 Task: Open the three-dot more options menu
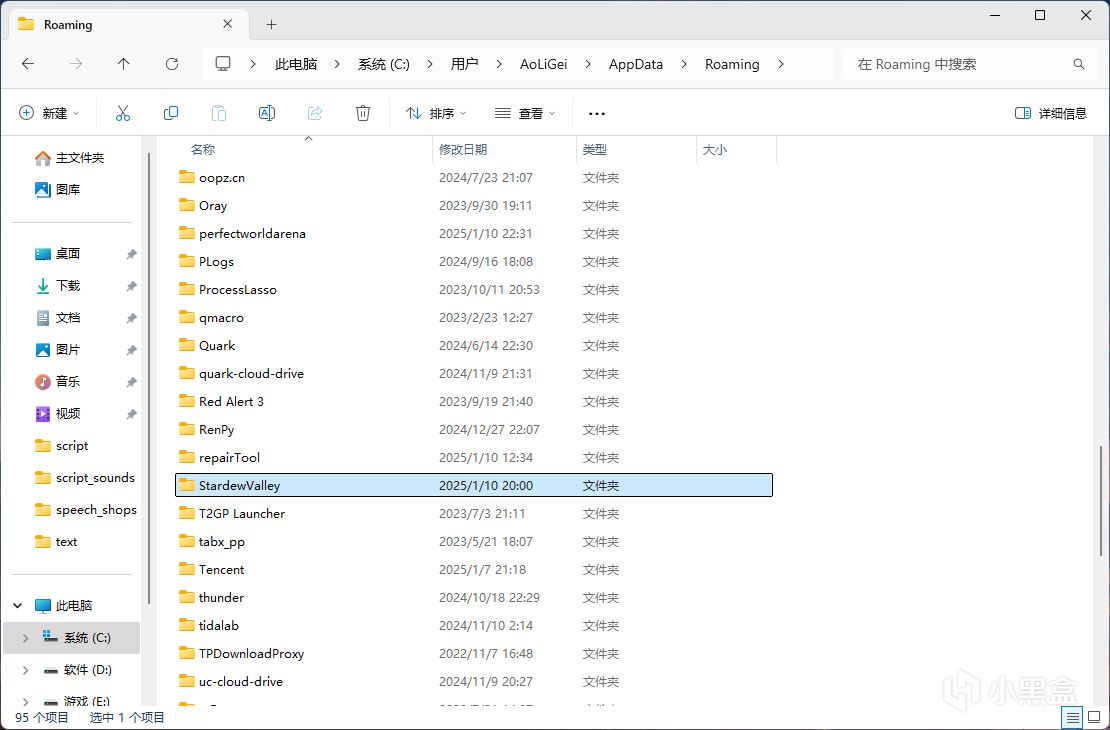[597, 113]
